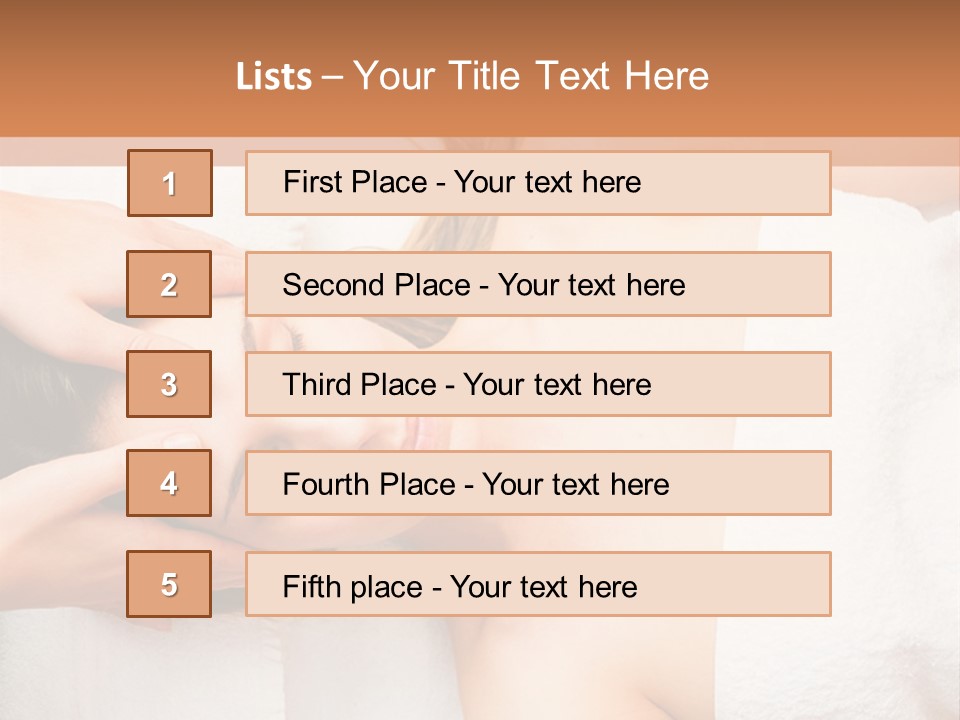Click the Your Title Text Here heading
The height and width of the screenshot is (720, 960).
[x=531, y=76]
